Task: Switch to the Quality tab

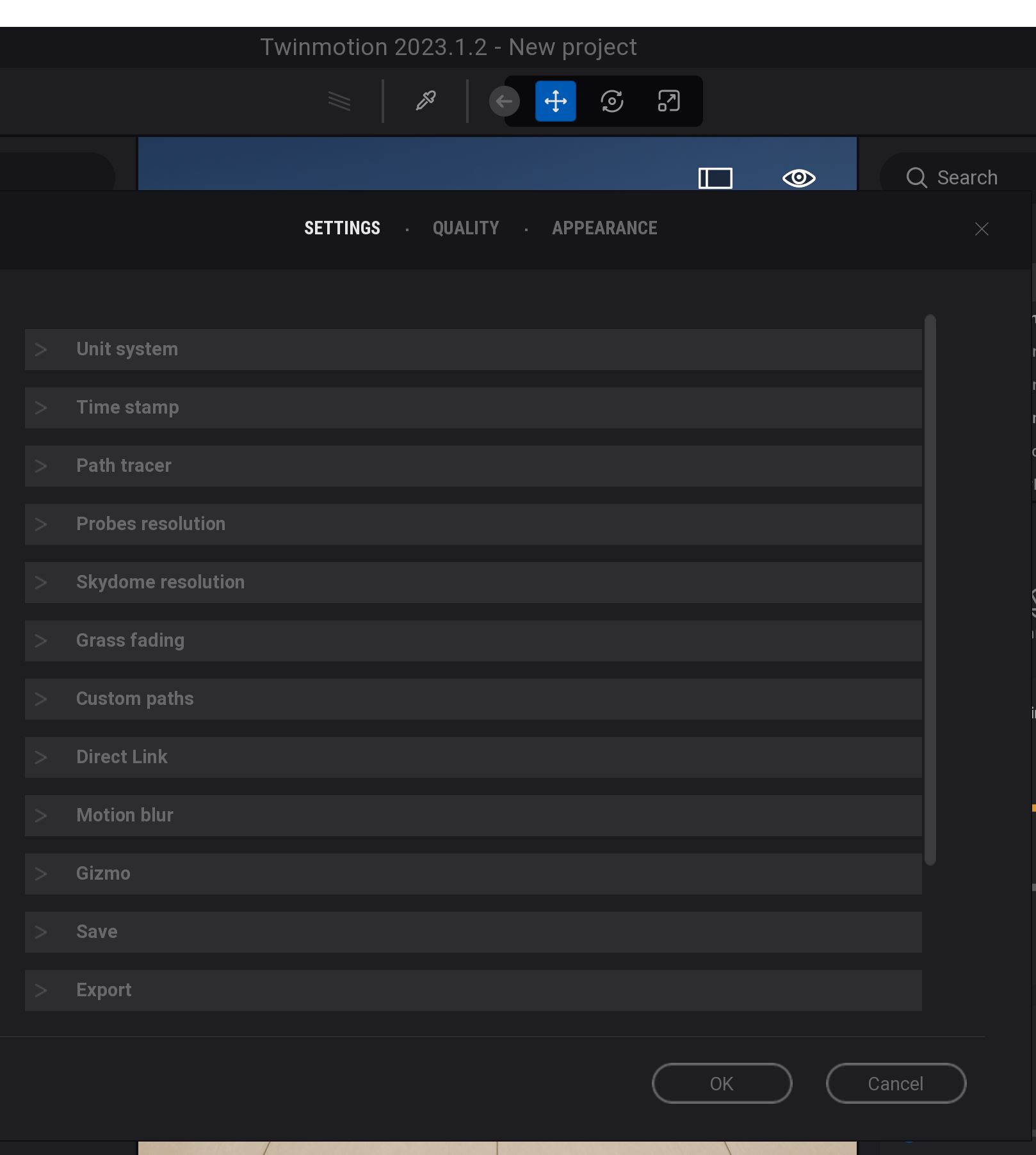Action: click(x=465, y=228)
